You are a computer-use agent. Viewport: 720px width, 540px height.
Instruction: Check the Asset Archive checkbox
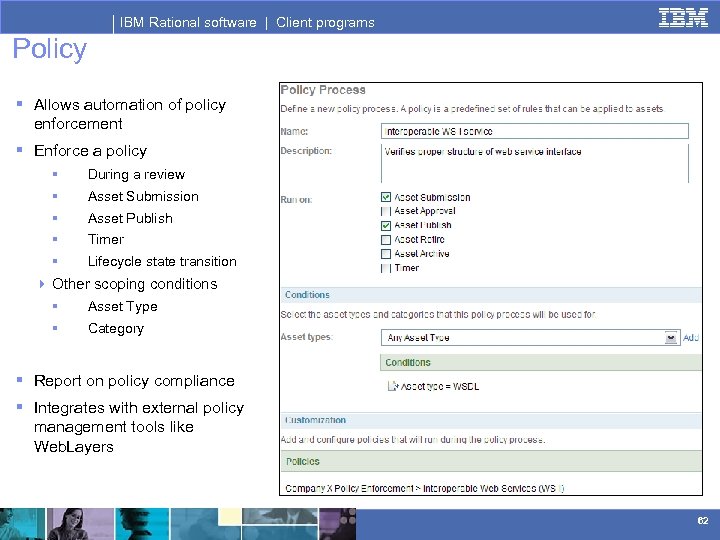(386, 254)
